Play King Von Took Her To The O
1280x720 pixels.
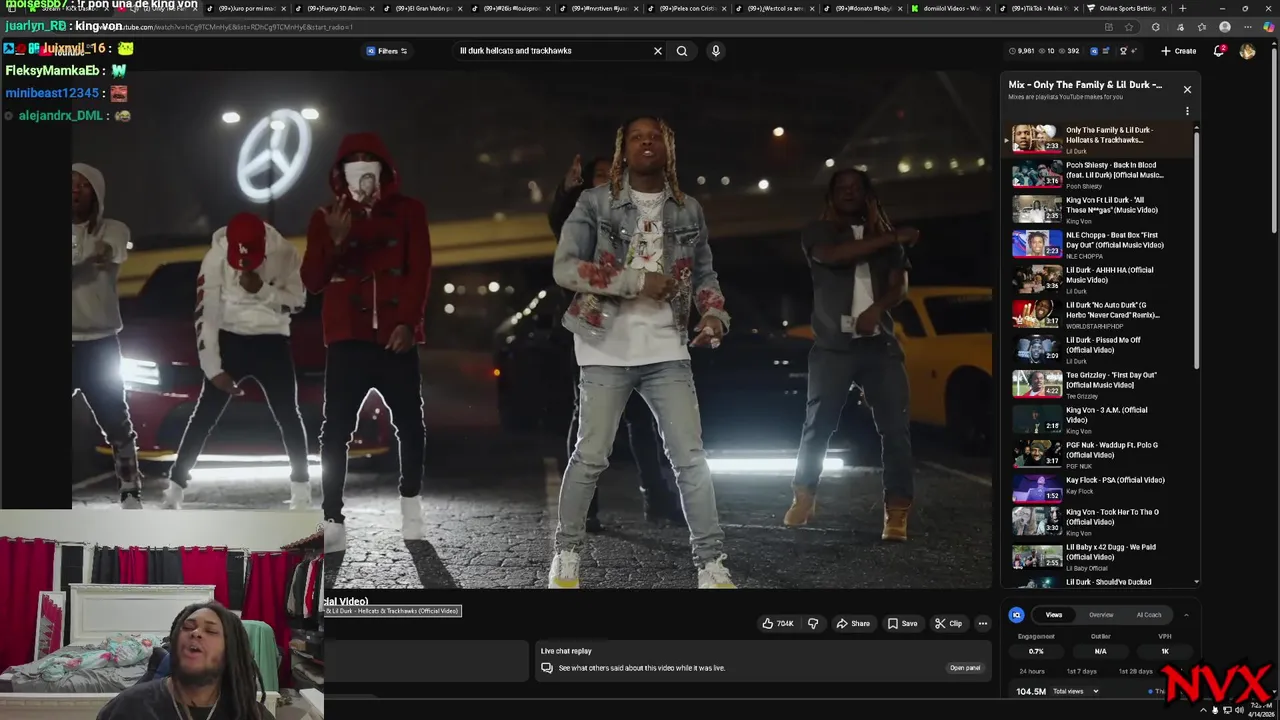pyautogui.click(x=1100, y=522)
